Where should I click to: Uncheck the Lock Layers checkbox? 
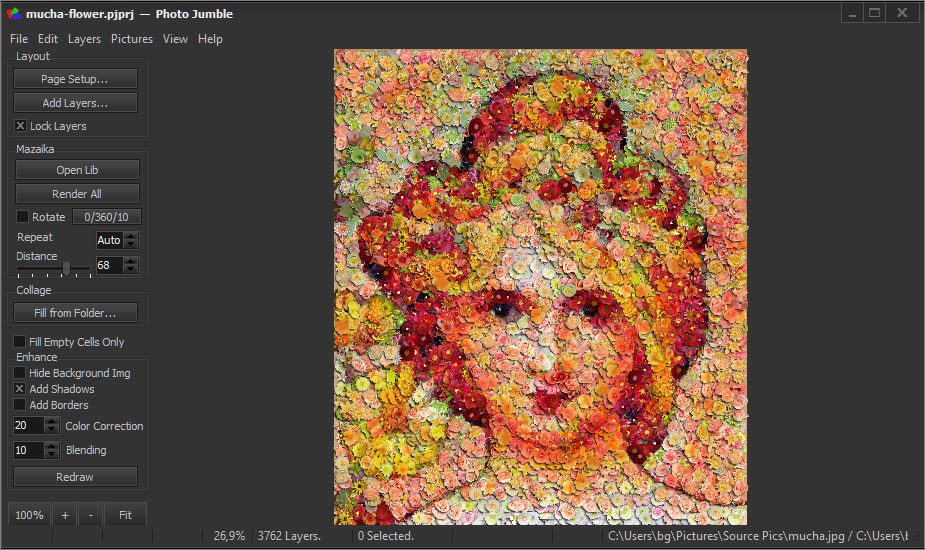(21, 126)
